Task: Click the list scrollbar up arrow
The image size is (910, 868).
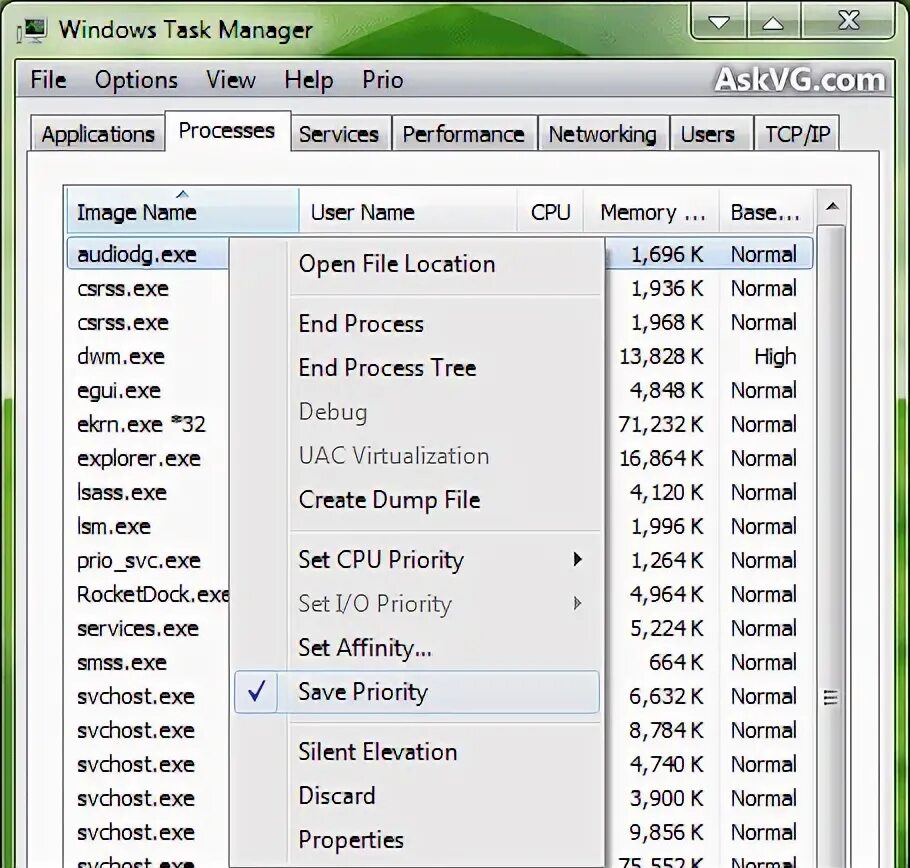Action: tap(832, 207)
